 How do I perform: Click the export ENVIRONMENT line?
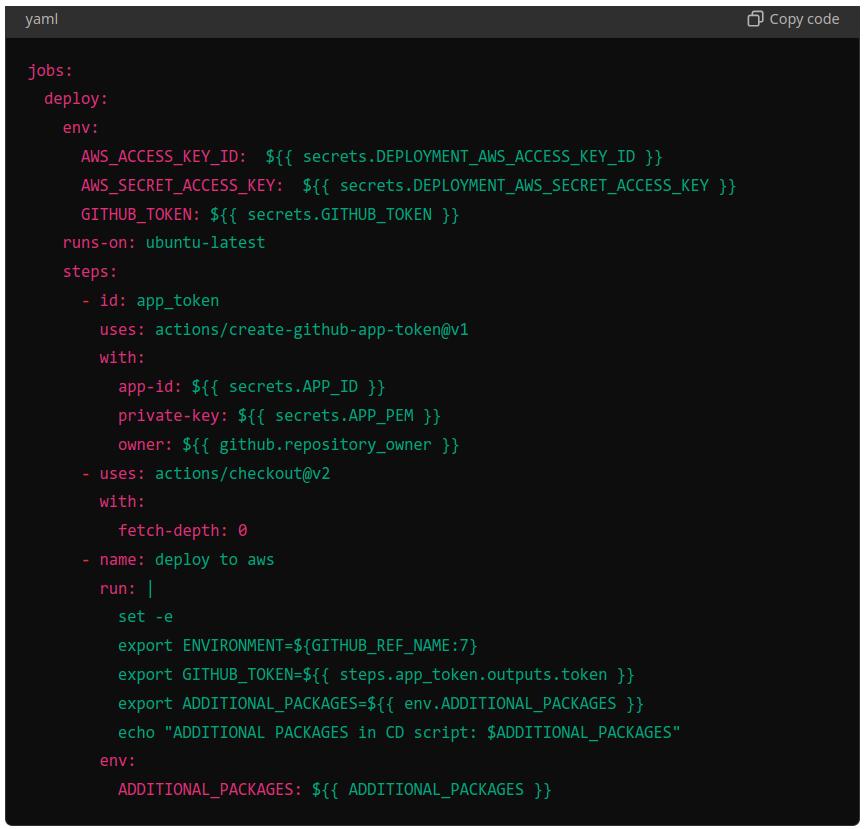[x=298, y=646]
